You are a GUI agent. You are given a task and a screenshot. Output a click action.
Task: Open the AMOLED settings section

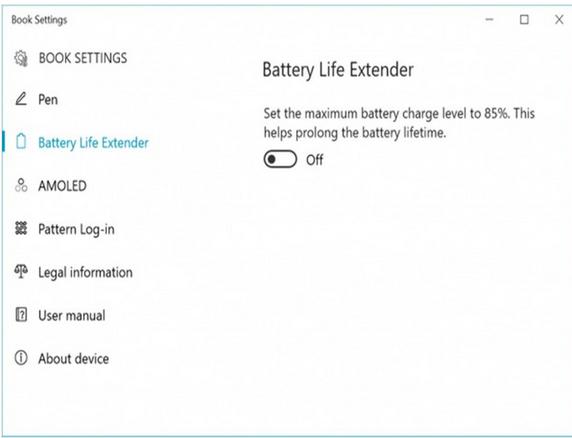pyautogui.click(x=62, y=186)
